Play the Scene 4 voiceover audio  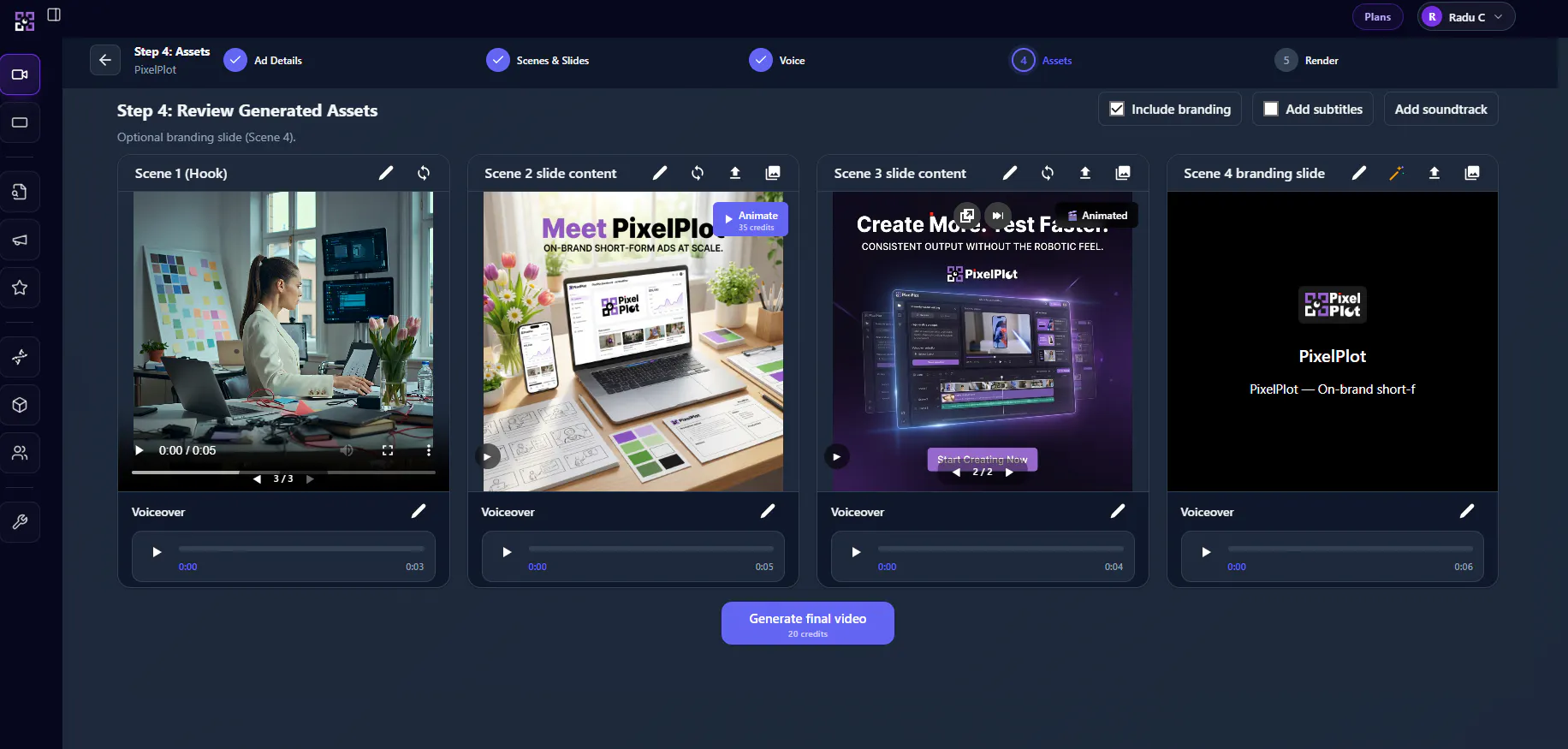coord(1206,552)
